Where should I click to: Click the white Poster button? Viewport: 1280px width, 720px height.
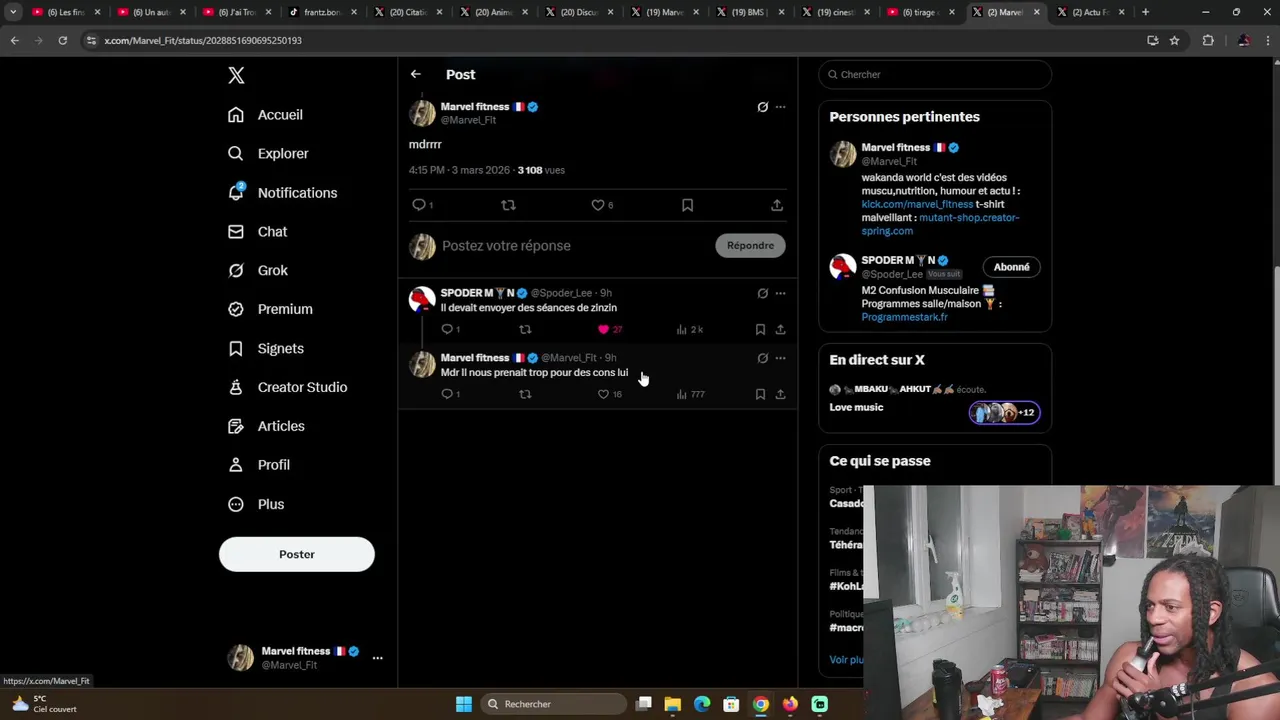click(297, 554)
